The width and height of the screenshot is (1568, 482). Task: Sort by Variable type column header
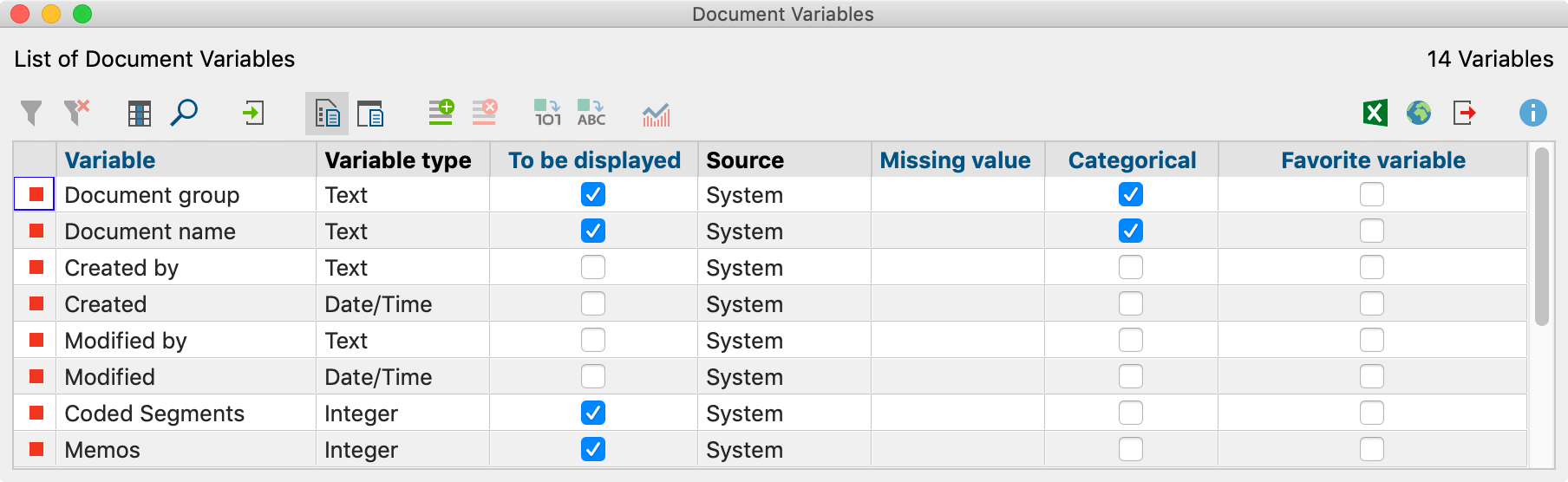tap(403, 160)
